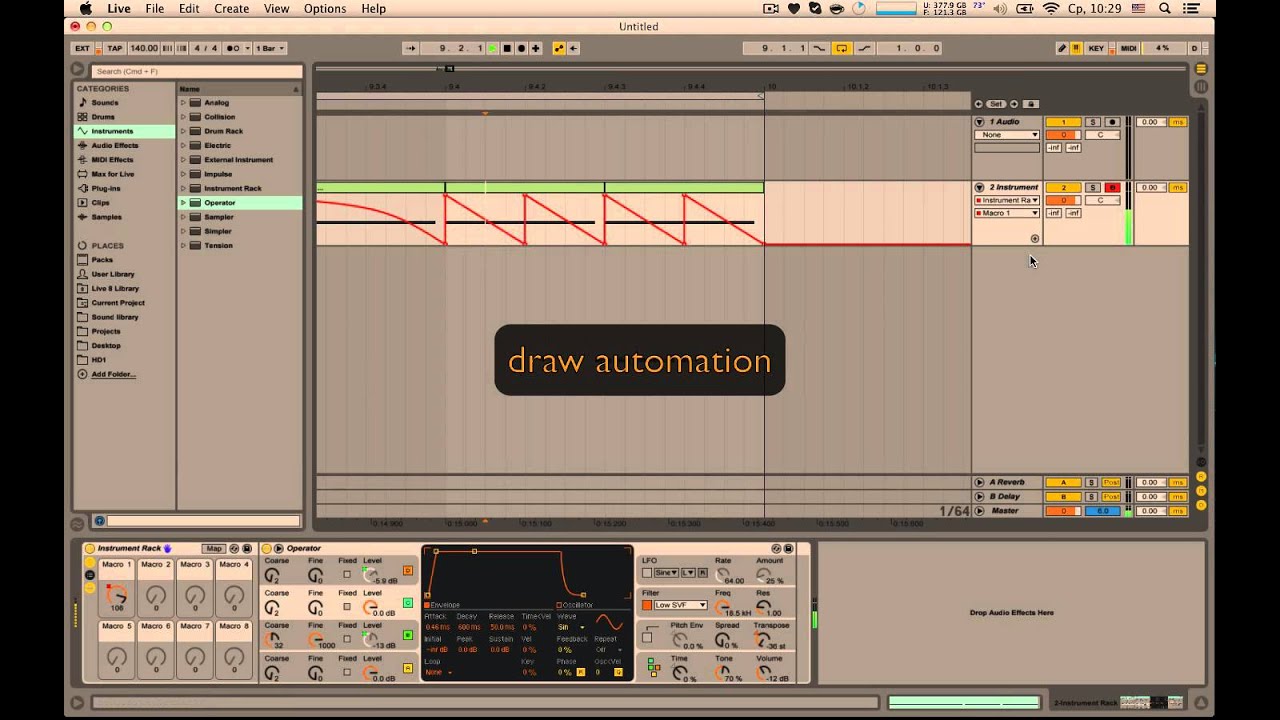Select Max for Live category
1280x720 pixels.
click(x=112, y=174)
